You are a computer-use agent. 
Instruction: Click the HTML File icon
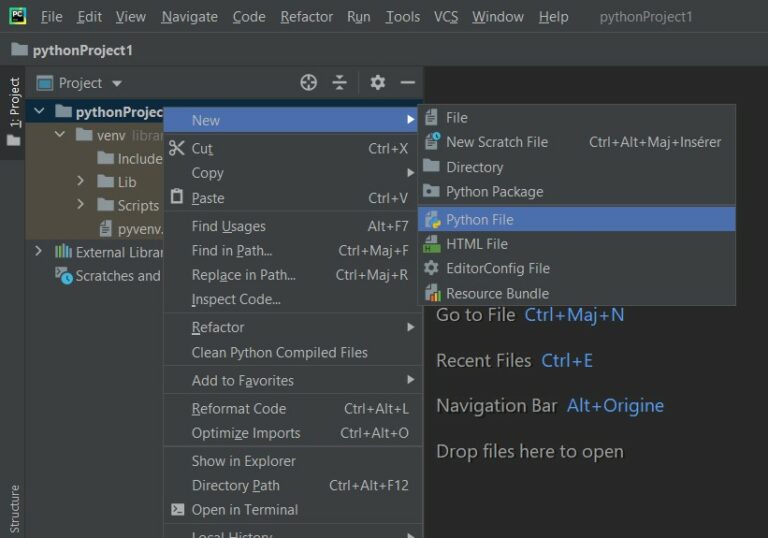tap(432, 244)
